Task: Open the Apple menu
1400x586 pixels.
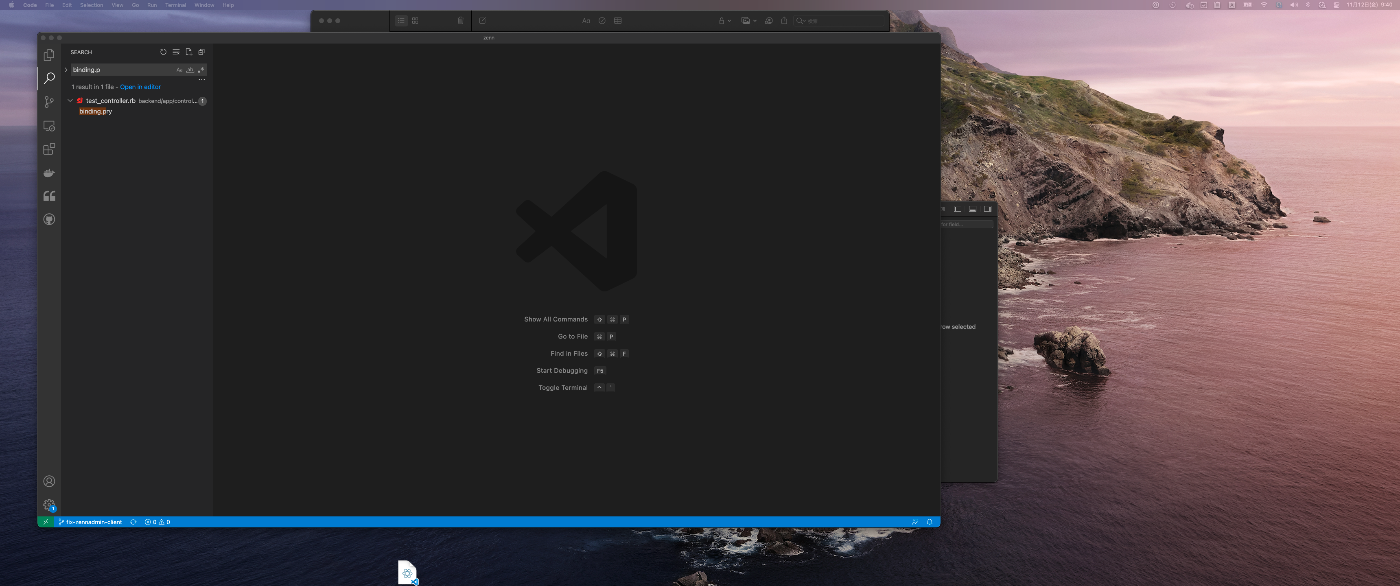Action: click(x=11, y=5)
